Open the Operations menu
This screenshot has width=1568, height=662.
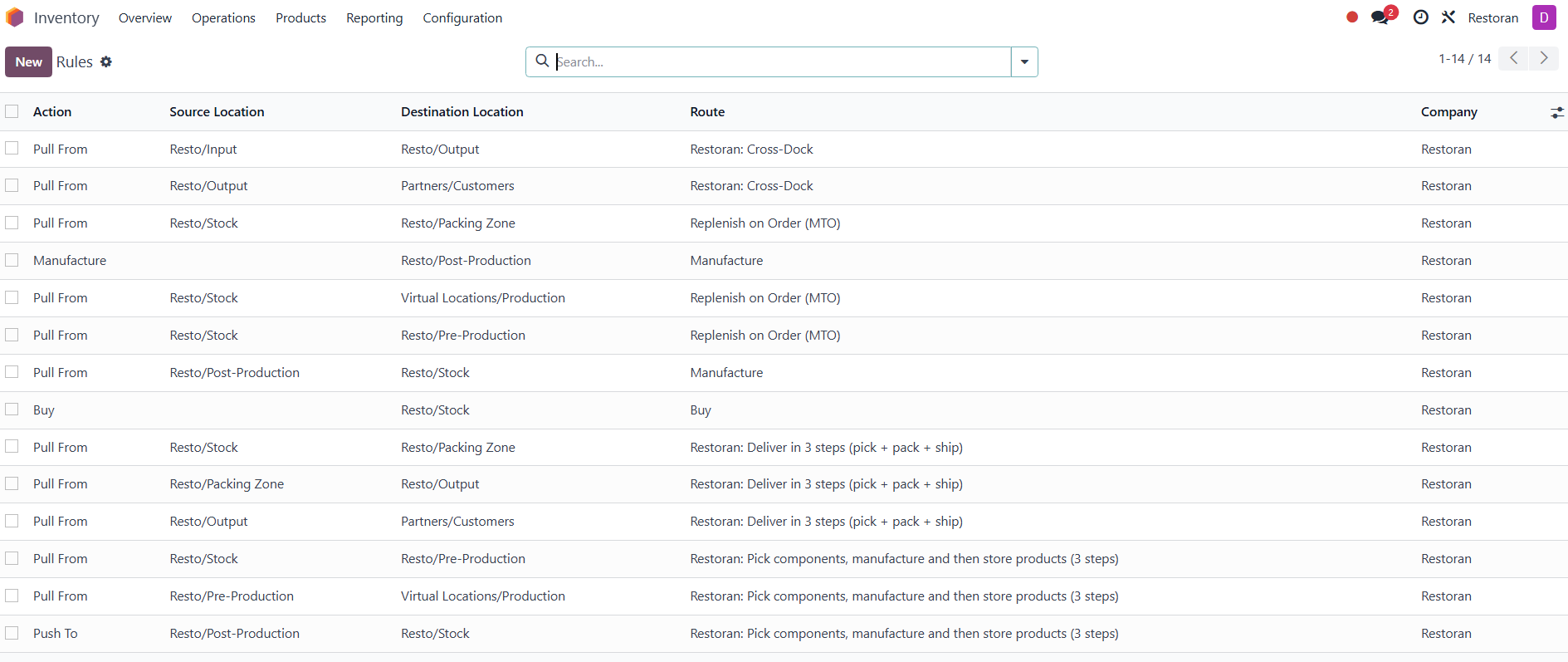coord(223,17)
